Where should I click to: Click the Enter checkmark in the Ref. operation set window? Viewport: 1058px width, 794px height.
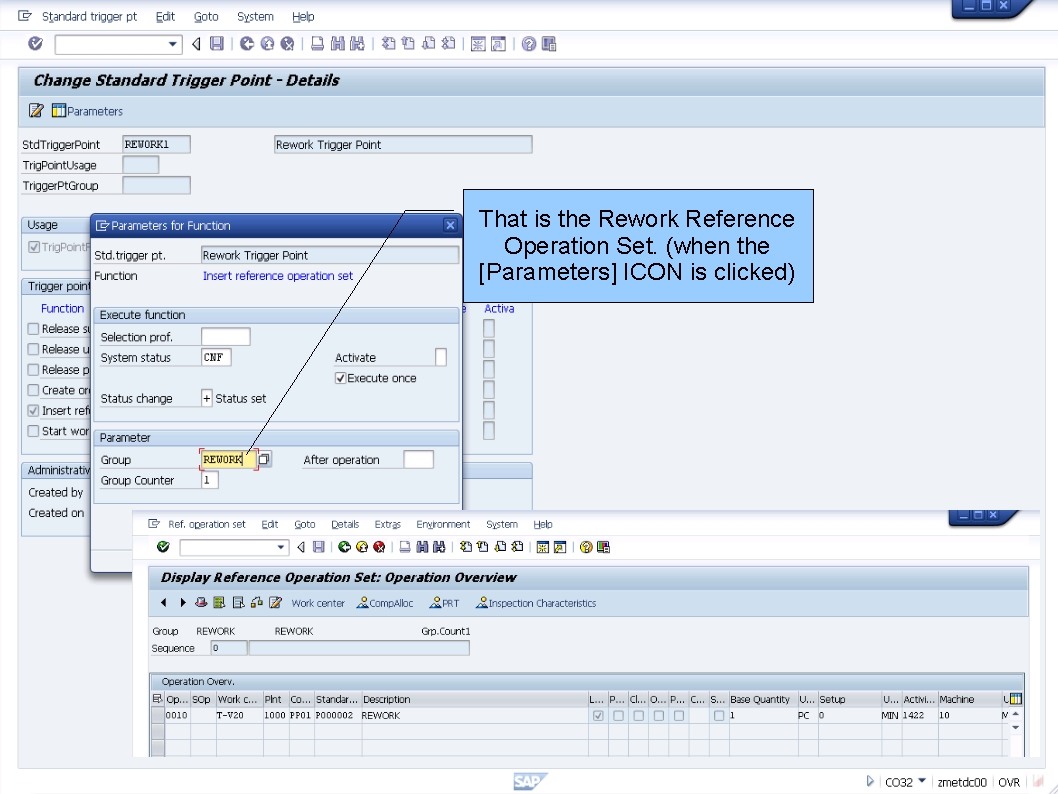pyautogui.click(x=163, y=547)
